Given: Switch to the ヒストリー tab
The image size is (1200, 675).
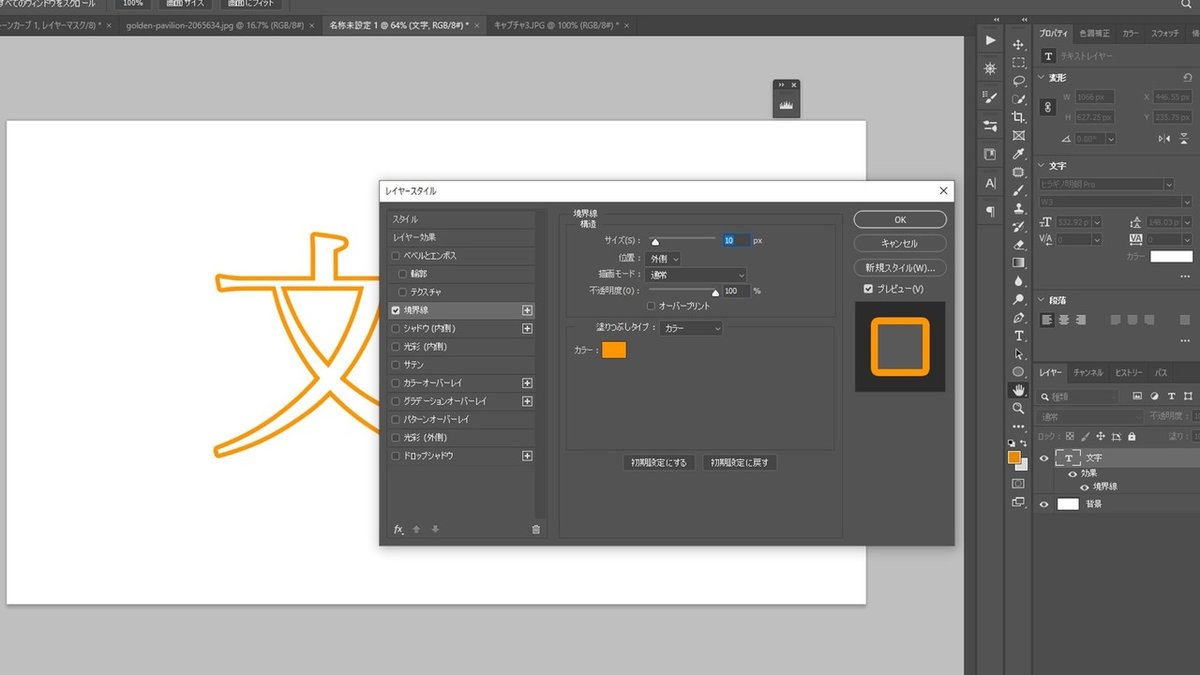Looking at the screenshot, I should pos(1129,373).
